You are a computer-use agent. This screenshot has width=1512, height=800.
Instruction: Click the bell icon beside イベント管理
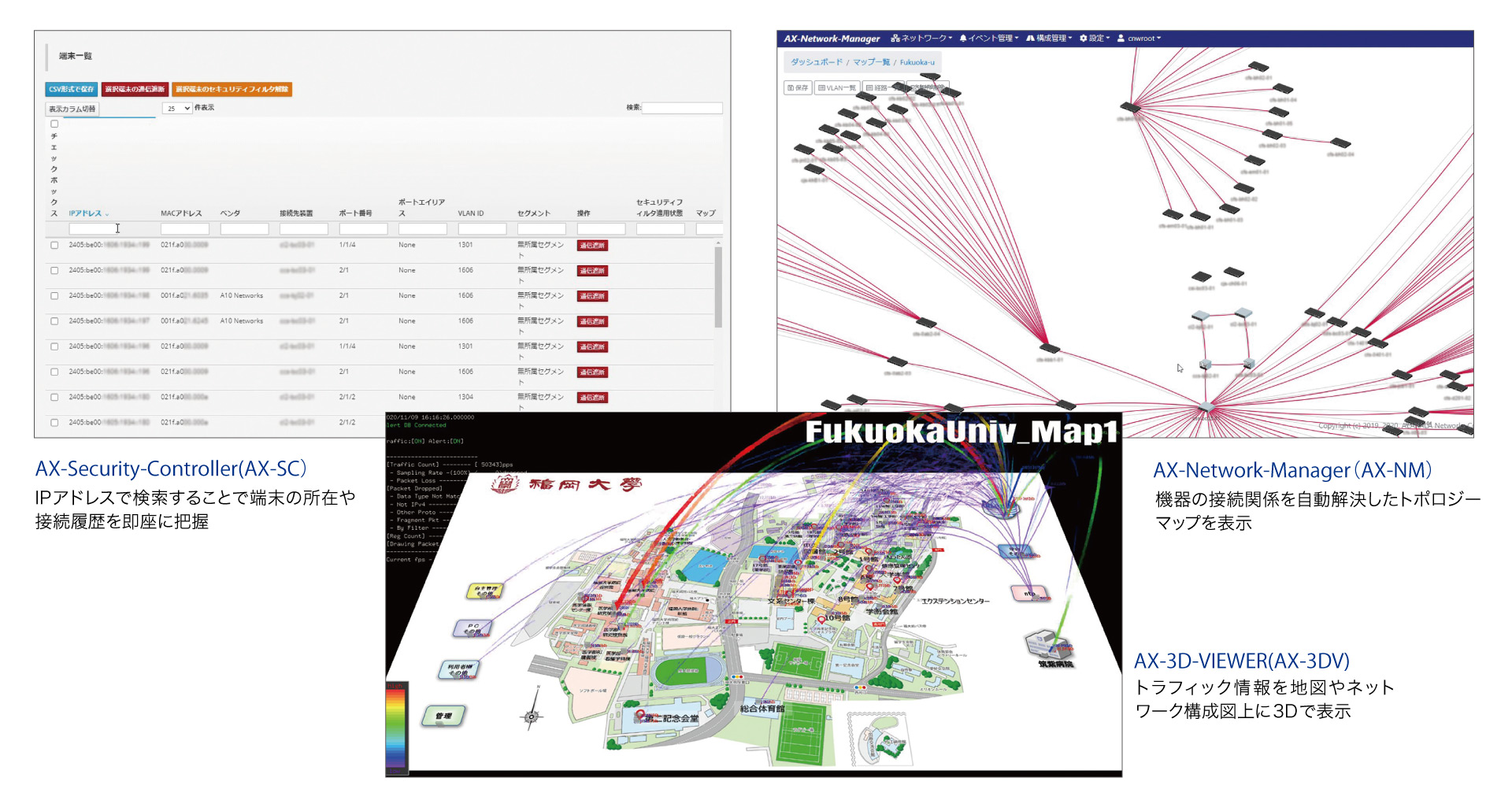coord(962,38)
